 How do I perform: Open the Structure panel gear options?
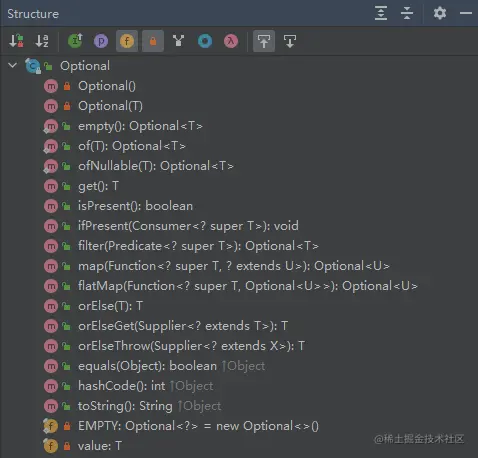click(x=440, y=13)
